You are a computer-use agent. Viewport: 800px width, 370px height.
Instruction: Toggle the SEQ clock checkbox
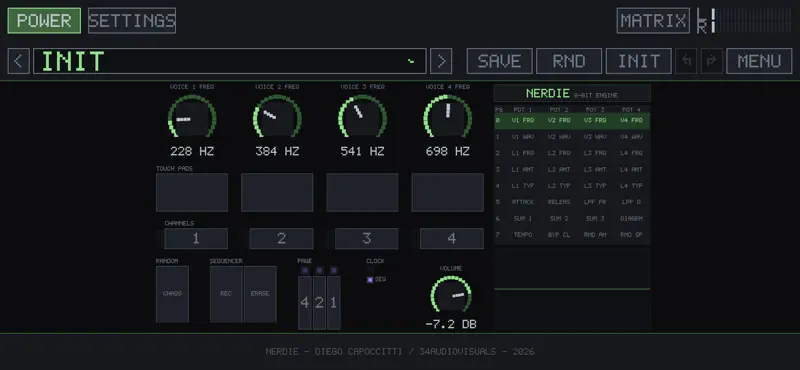click(370, 280)
